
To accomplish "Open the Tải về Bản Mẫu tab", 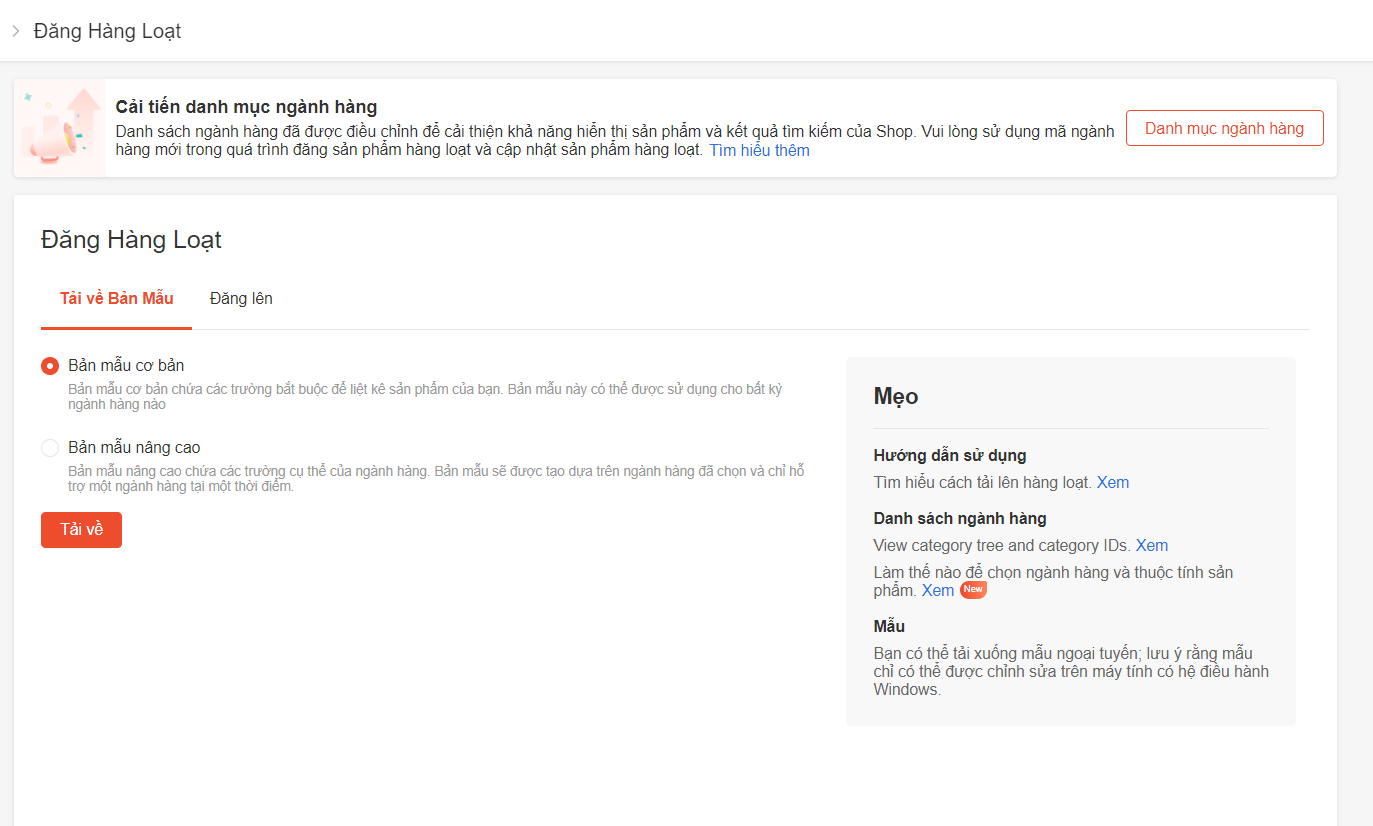I will click(x=116, y=298).
